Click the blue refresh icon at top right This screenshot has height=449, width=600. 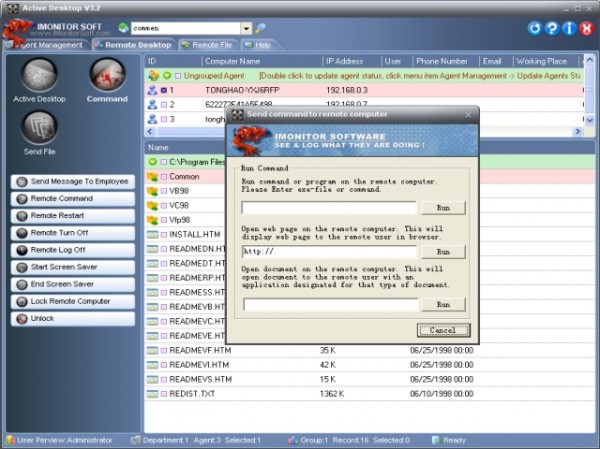tap(535, 28)
